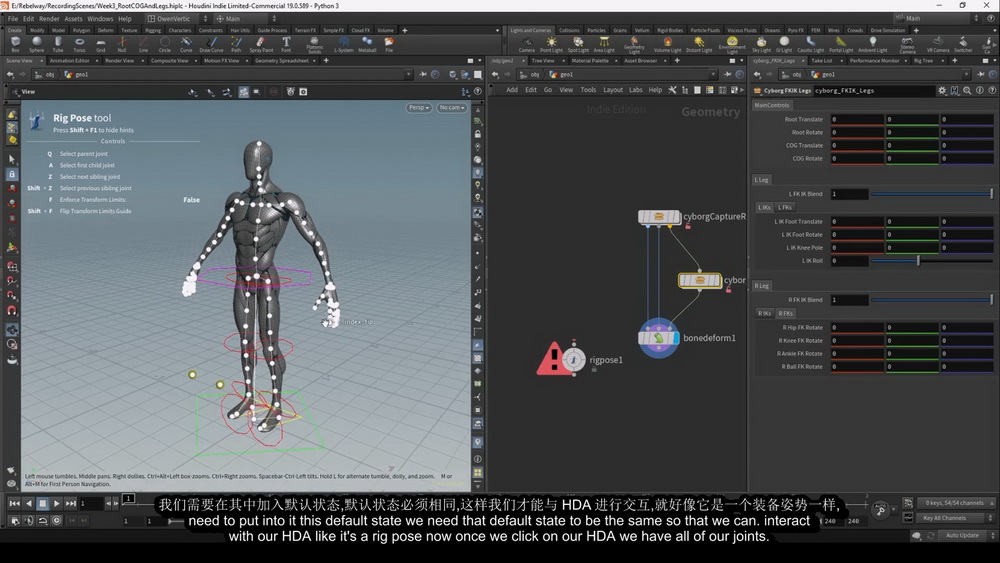Viewport: 1000px width, 563px height.
Task: Add a Camera from the lights shelf
Action: pyautogui.click(x=527, y=45)
